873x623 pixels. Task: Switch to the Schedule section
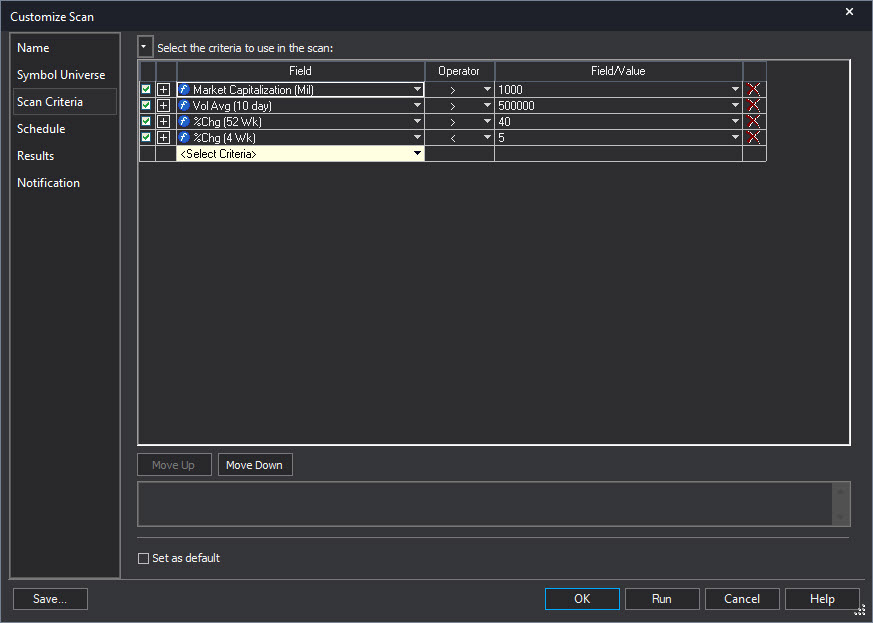point(41,129)
